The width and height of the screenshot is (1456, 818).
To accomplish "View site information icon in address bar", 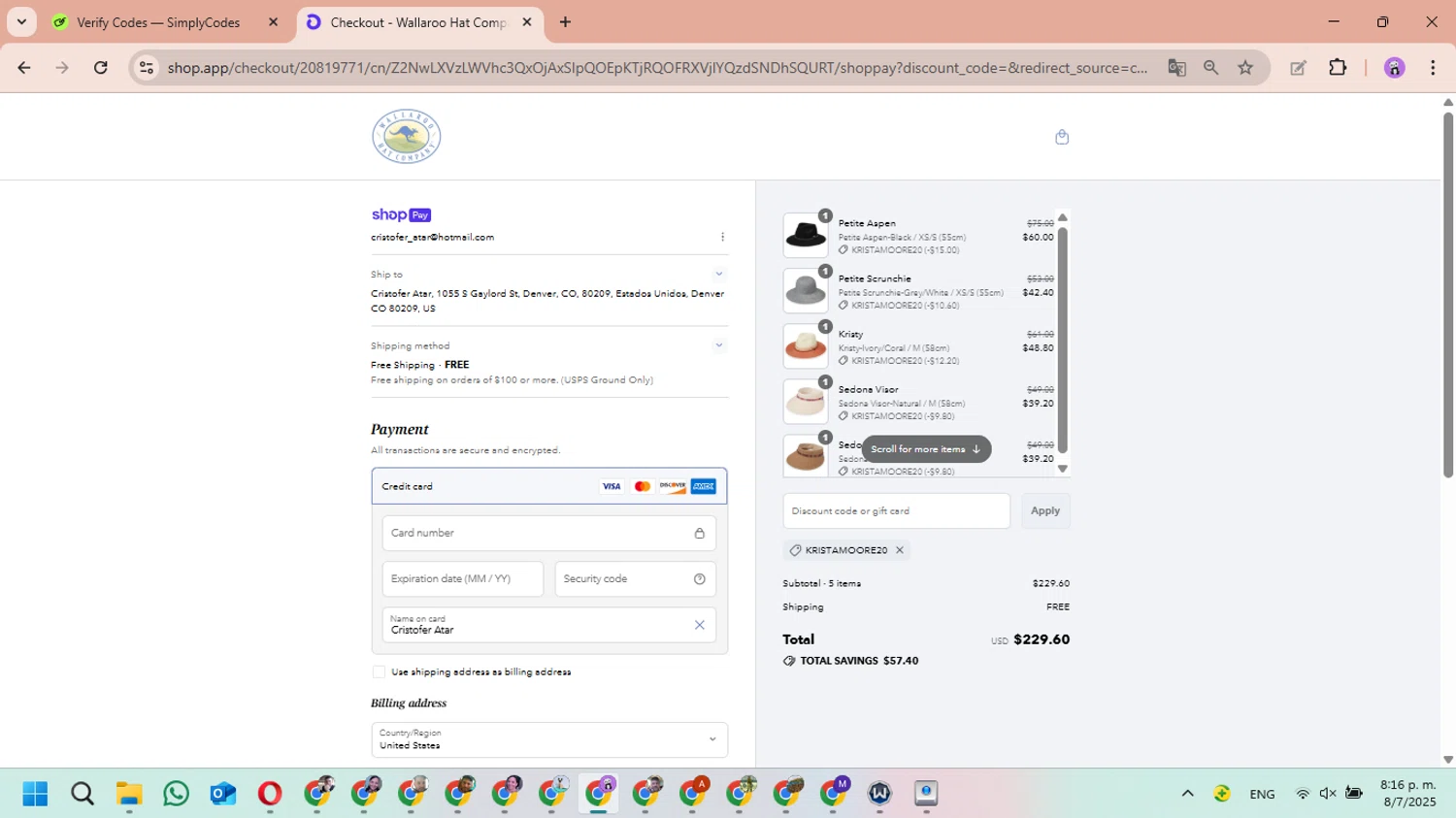I will [147, 68].
